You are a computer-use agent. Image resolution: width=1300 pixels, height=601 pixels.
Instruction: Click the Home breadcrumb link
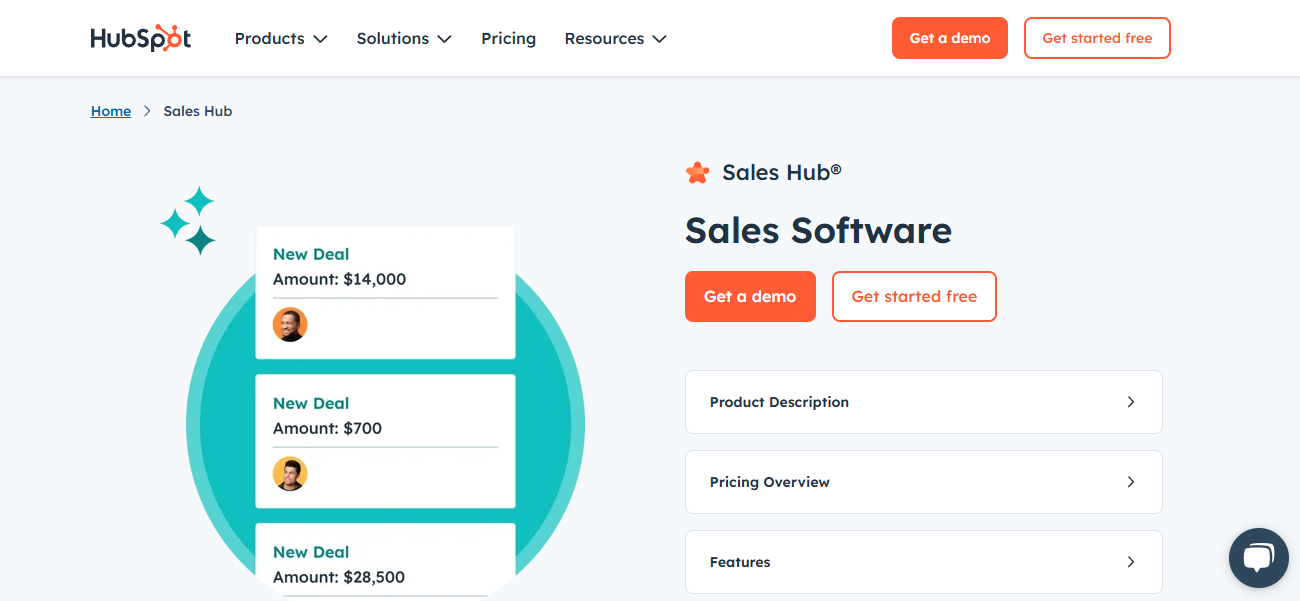pyautogui.click(x=111, y=111)
